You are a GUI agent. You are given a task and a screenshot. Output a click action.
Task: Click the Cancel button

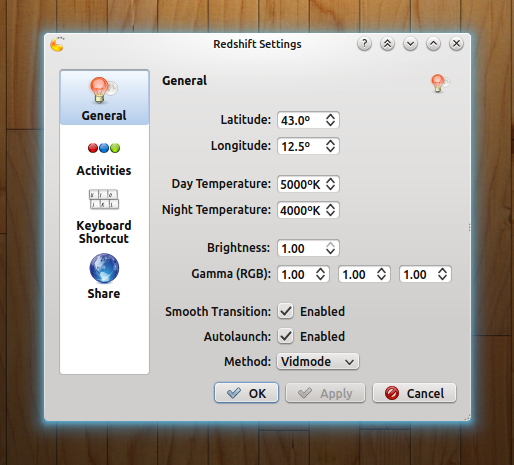coord(414,393)
